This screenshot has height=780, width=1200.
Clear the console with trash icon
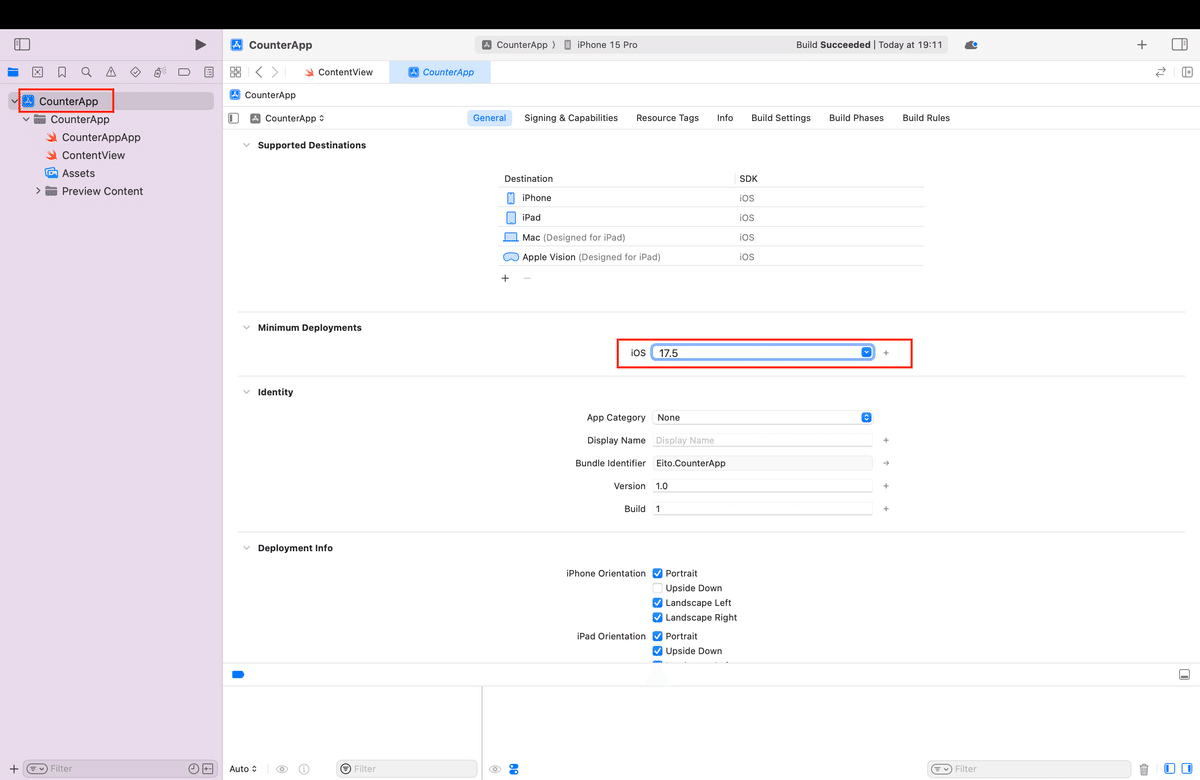pos(1144,769)
